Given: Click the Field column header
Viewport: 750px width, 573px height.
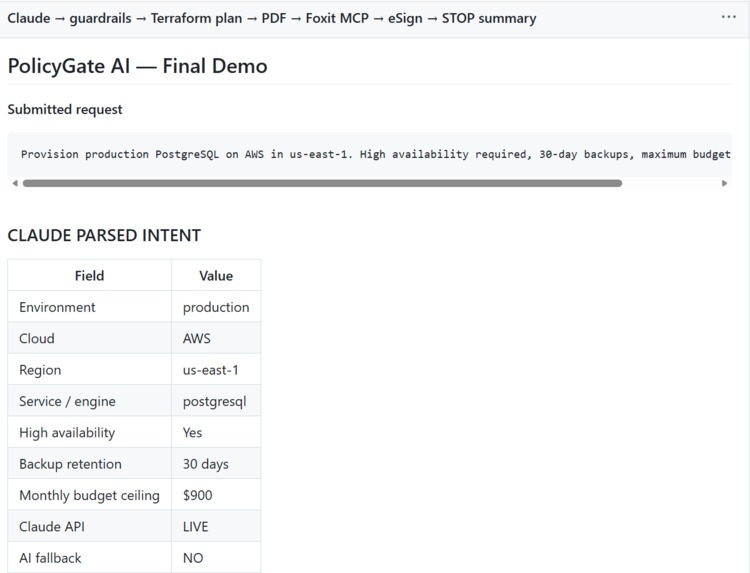Looking at the screenshot, I should pyautogui.click(x=89, y=275).
